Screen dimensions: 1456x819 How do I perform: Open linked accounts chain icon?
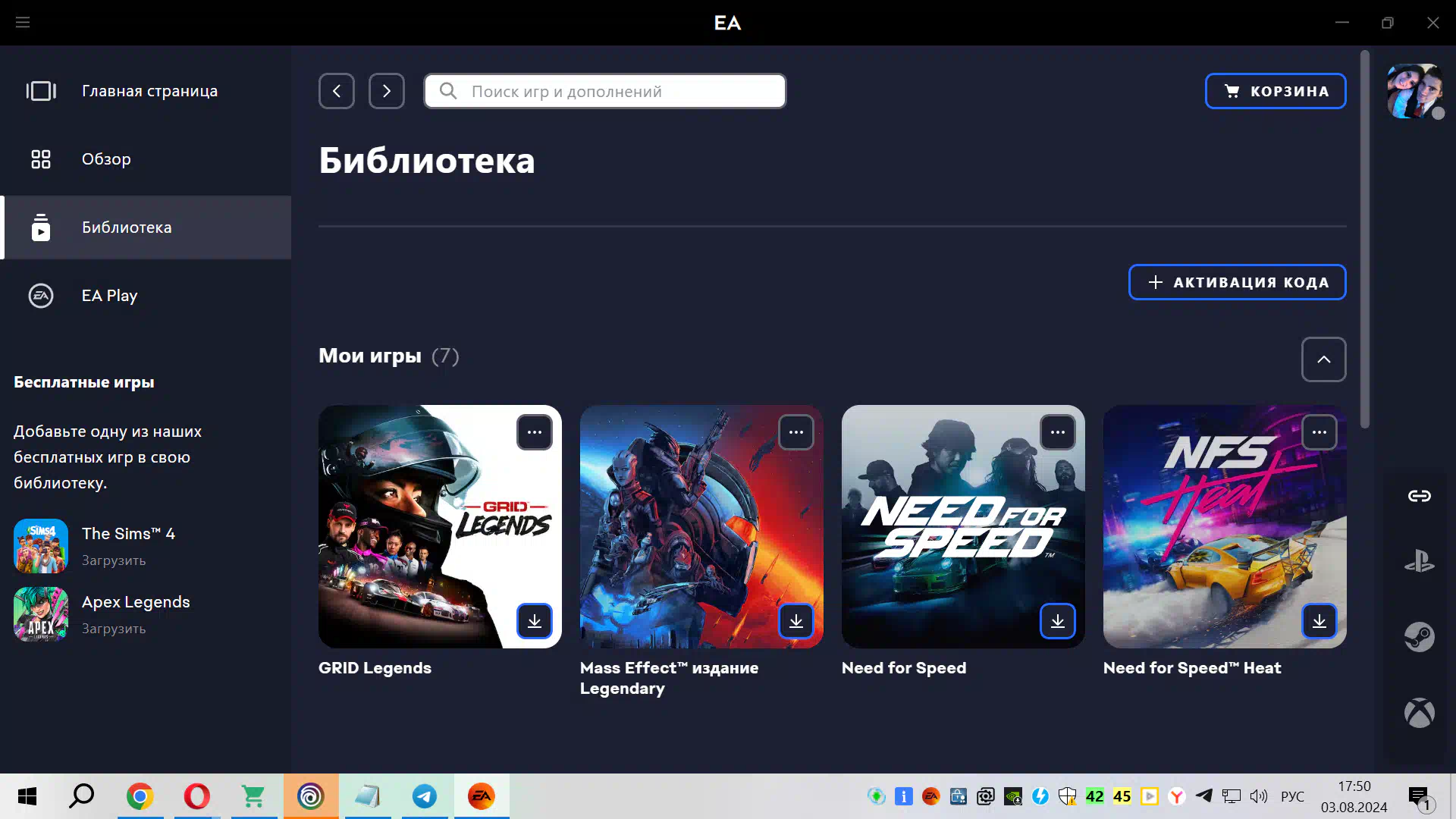(1420, 496)
